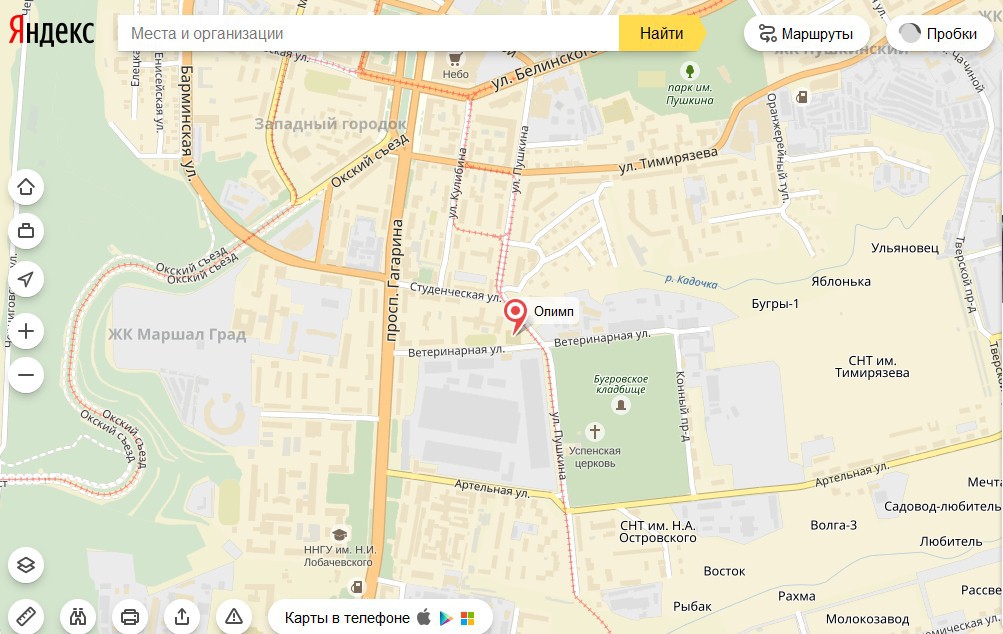Open the Карты в телефоне banner
Screen dimensions: 1003x634
tap(380, 617)
